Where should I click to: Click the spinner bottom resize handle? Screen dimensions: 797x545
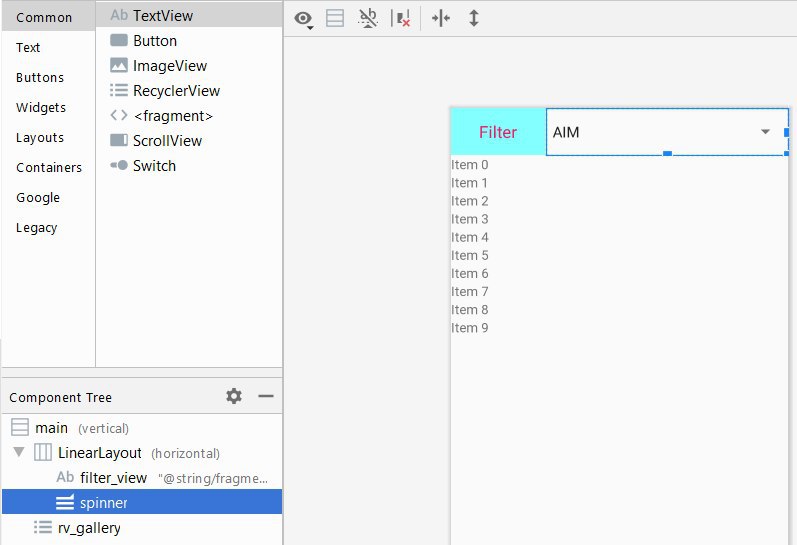coord(667,153)
